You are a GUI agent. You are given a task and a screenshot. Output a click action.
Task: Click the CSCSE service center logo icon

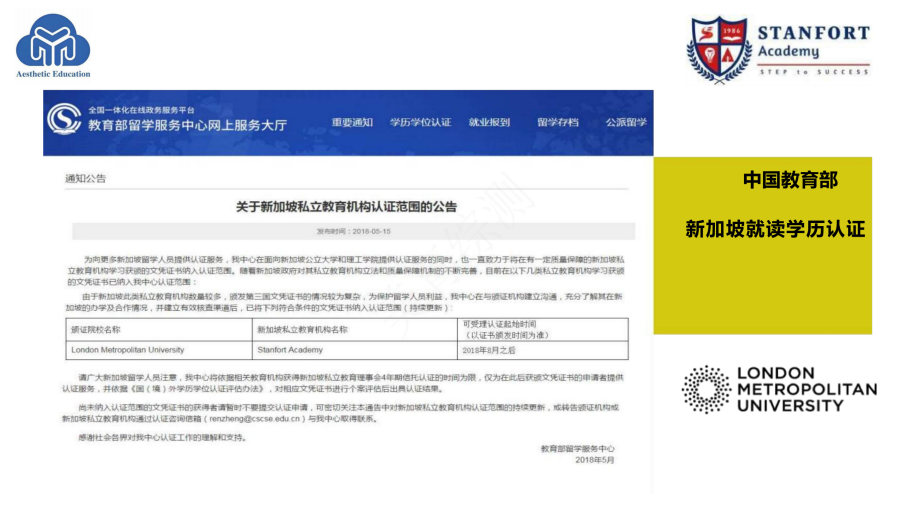64,119
